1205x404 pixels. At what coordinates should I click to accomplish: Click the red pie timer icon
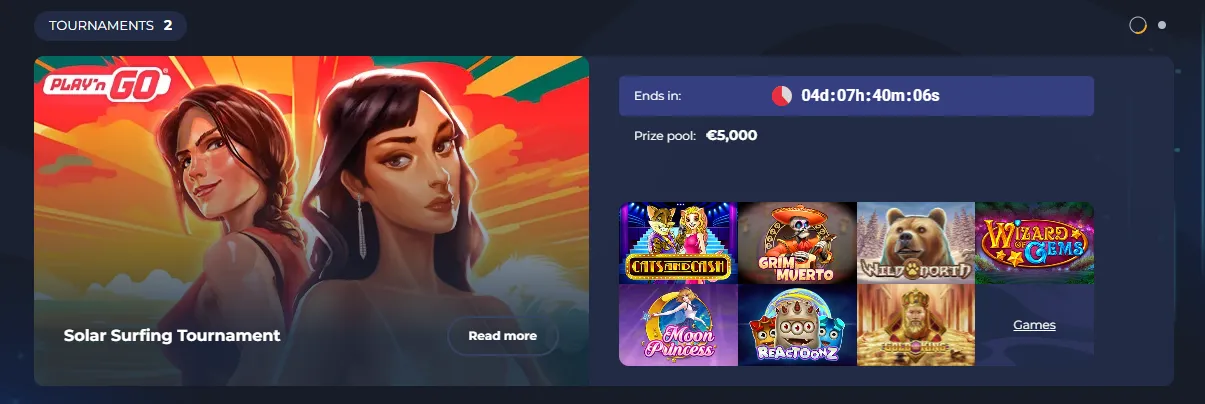[782, 96]
